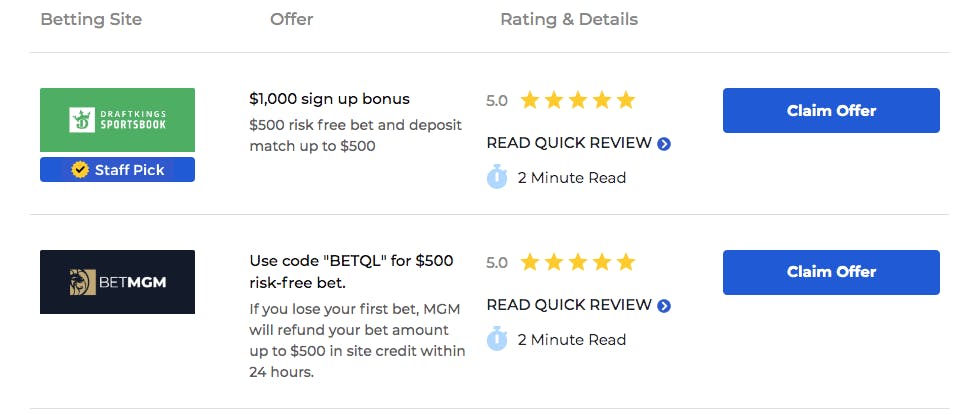Open READ QUICK REVIEW for DraftKings
Screen dimensions: 979x415
(569, 144)
